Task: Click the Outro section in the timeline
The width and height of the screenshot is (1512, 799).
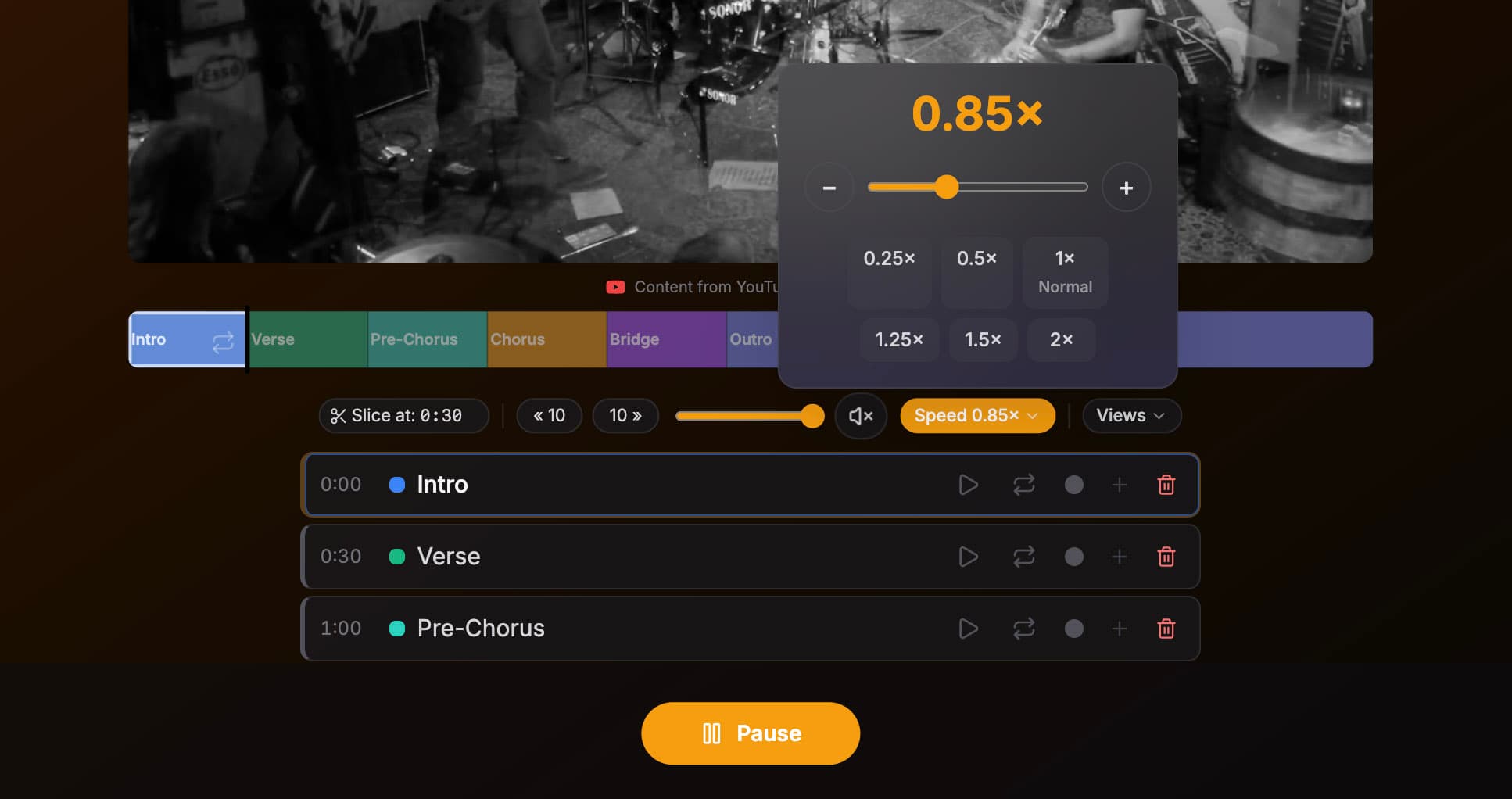Action: [x=751, y=339]
